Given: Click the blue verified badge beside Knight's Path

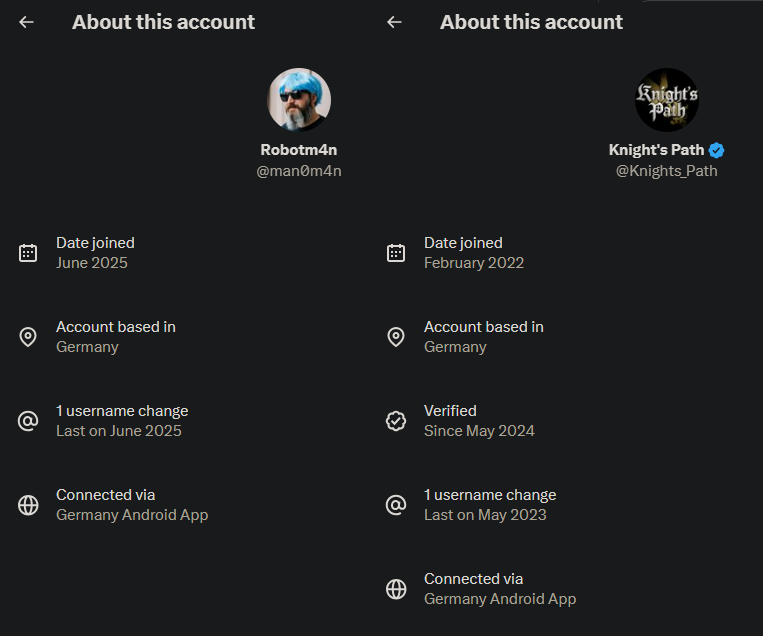Looking at the screenshot, I should coord(716,150).
